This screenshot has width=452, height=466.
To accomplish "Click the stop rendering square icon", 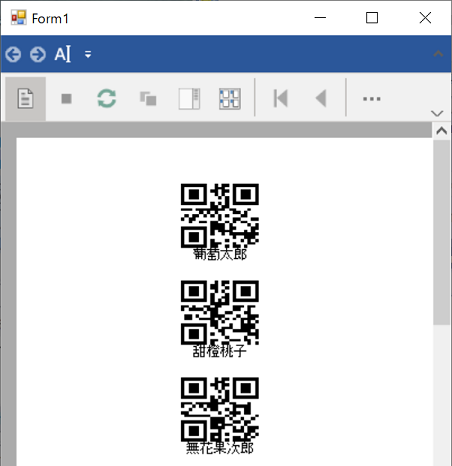I will (x=67, y=99).
